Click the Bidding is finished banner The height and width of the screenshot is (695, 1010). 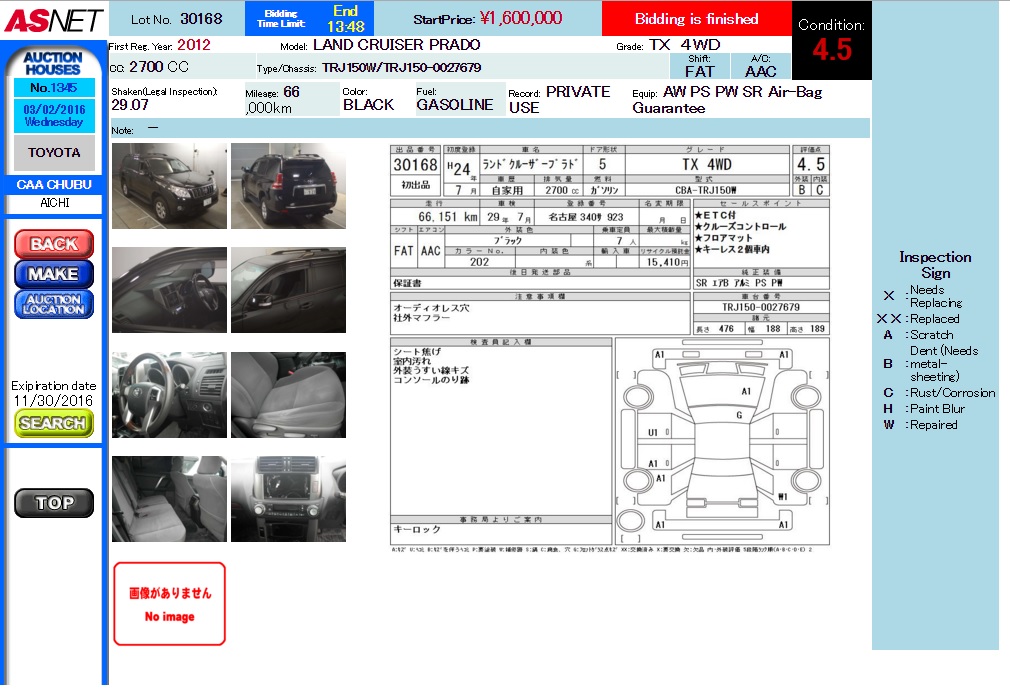coord(696,19)
